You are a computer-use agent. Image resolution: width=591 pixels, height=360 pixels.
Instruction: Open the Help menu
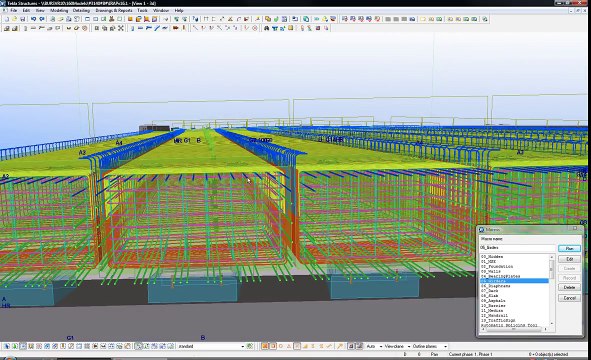179,11
